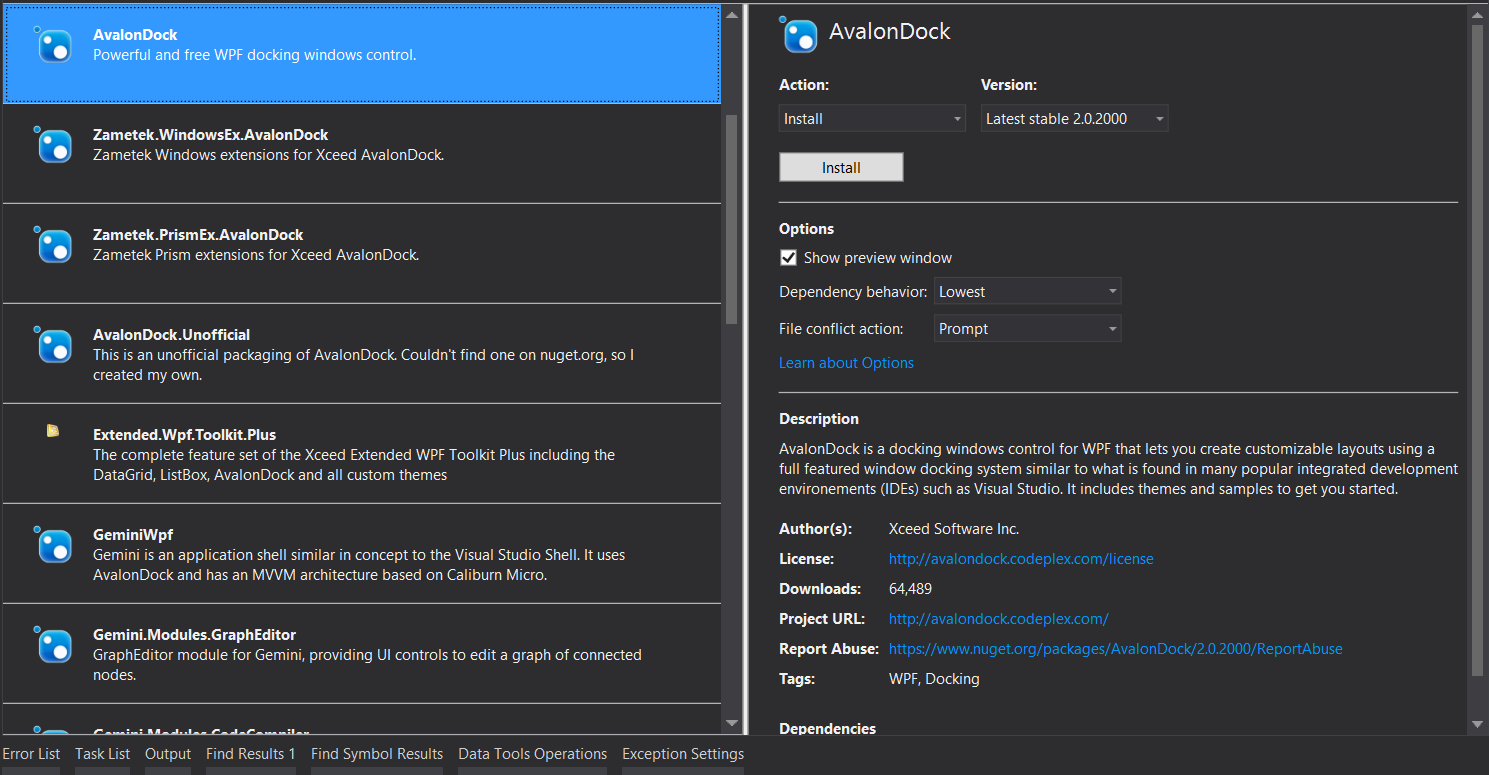Expand the Dependency behavior dropdown
The width and height of the screenshot is (1489, 775).
click(x=1027, y=292)
